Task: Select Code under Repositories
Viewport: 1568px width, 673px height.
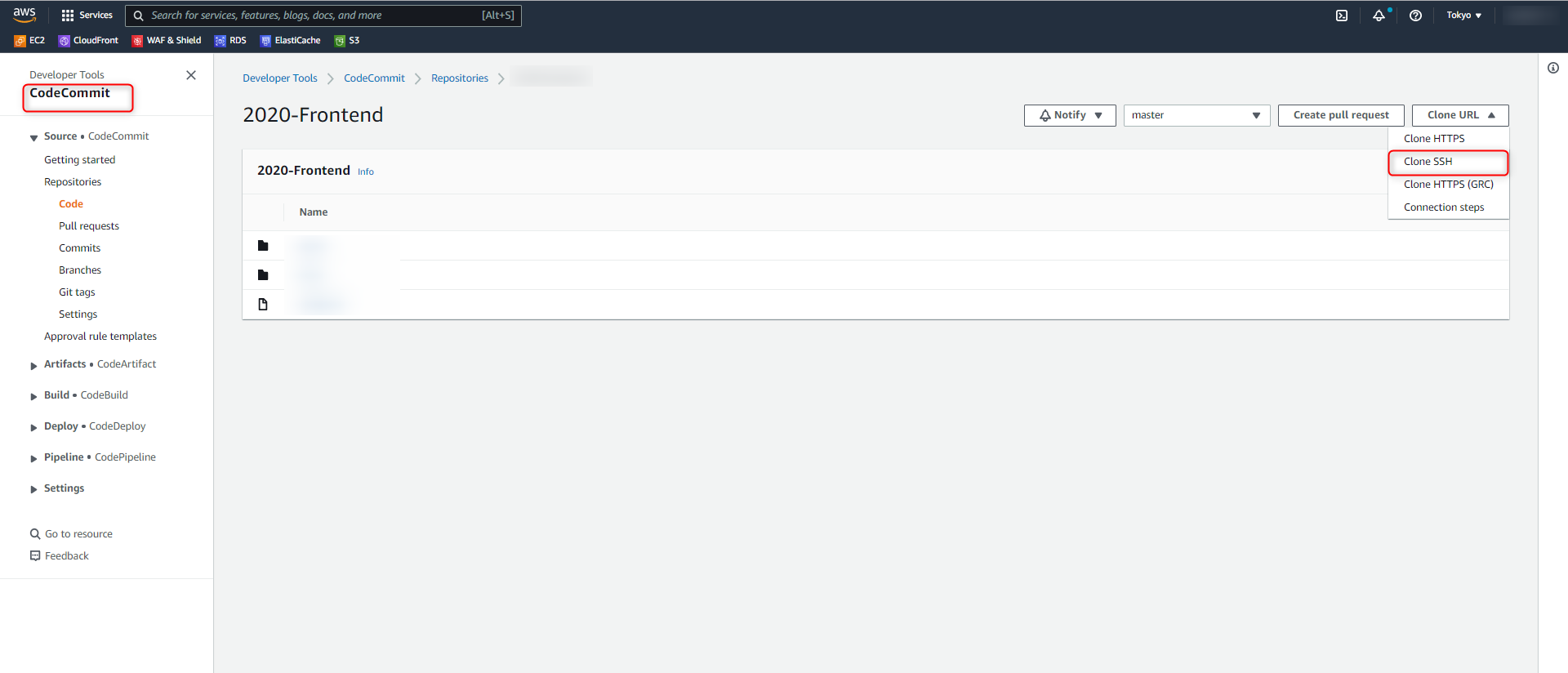Action: tap(71, 204)
